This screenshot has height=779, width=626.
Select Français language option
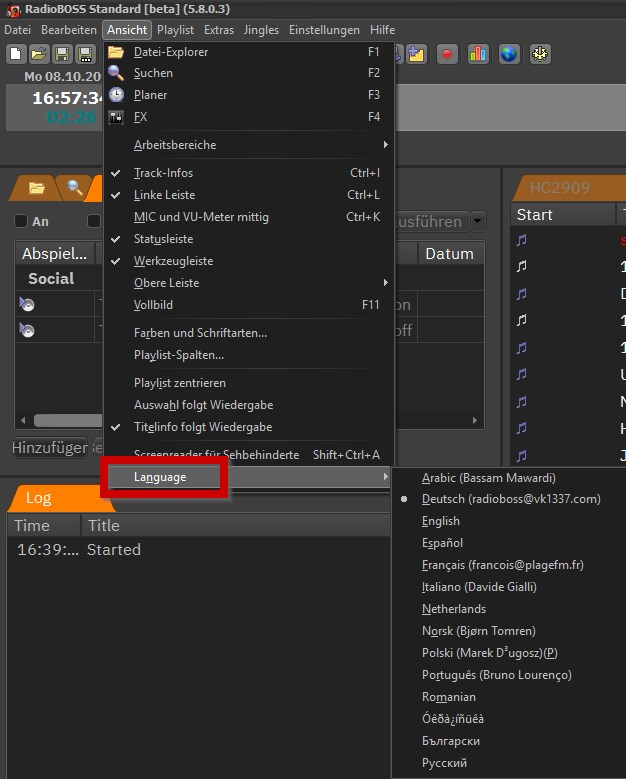point(509,565)
